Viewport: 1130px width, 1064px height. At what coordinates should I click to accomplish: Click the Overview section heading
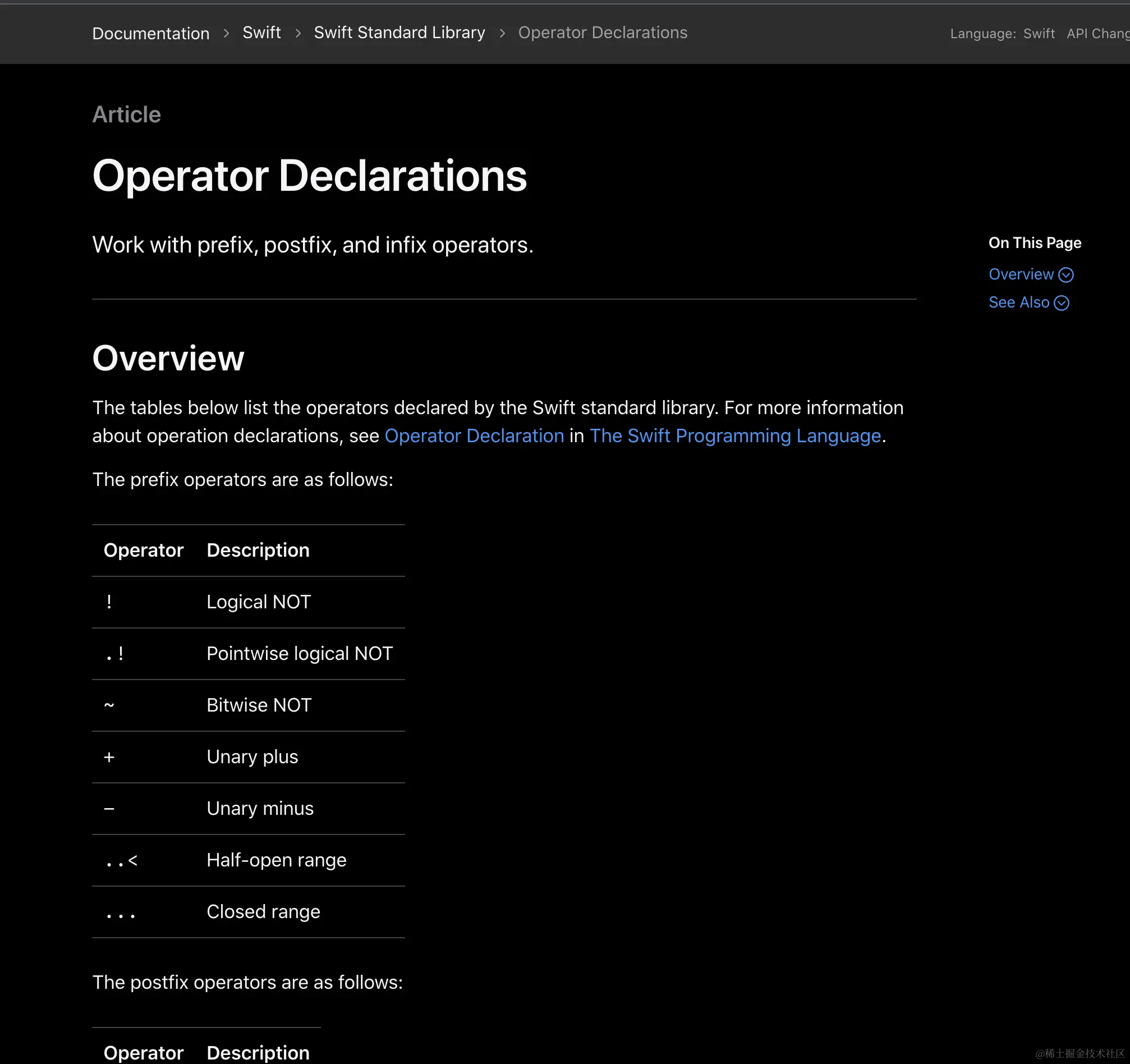coord(168,359)
